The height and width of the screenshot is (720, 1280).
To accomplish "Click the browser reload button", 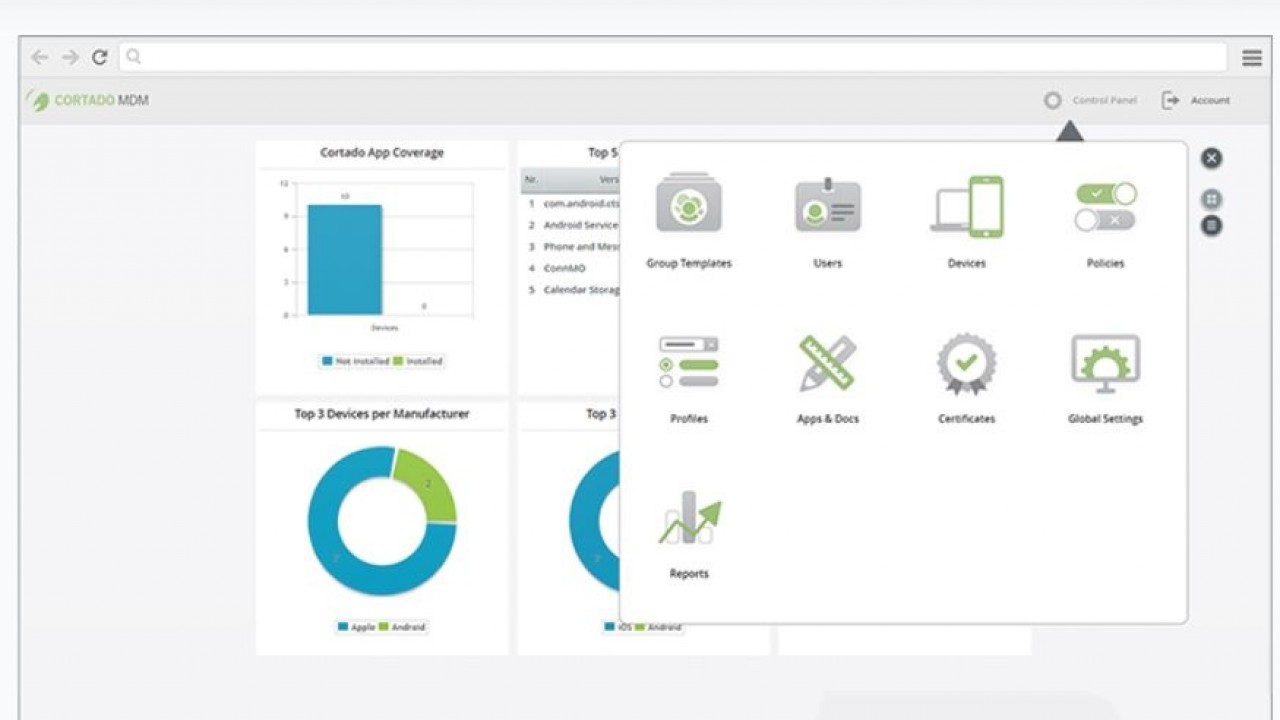I will pyautogui.click(x=99, y=58).
